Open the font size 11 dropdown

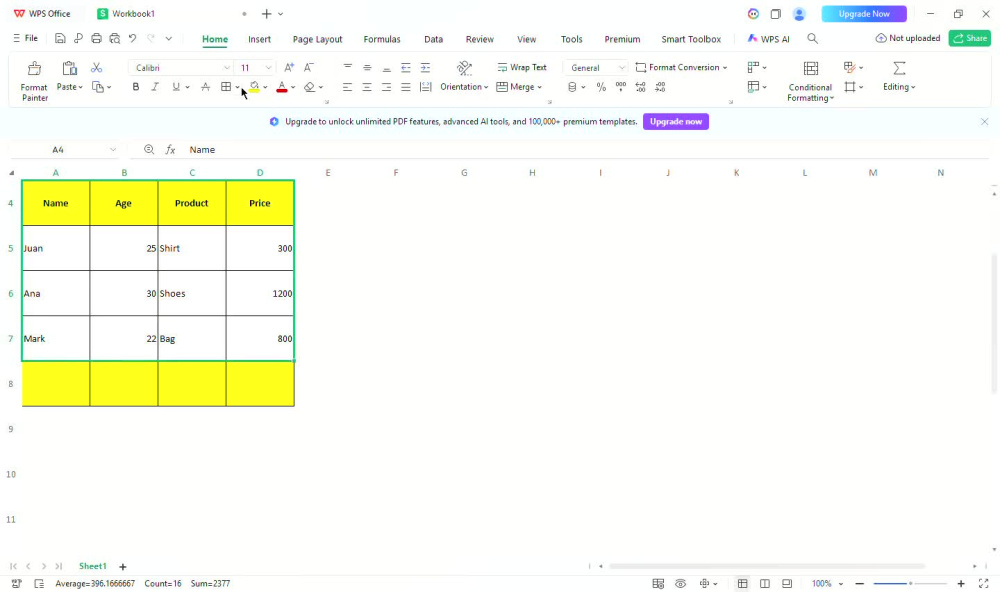268,68
